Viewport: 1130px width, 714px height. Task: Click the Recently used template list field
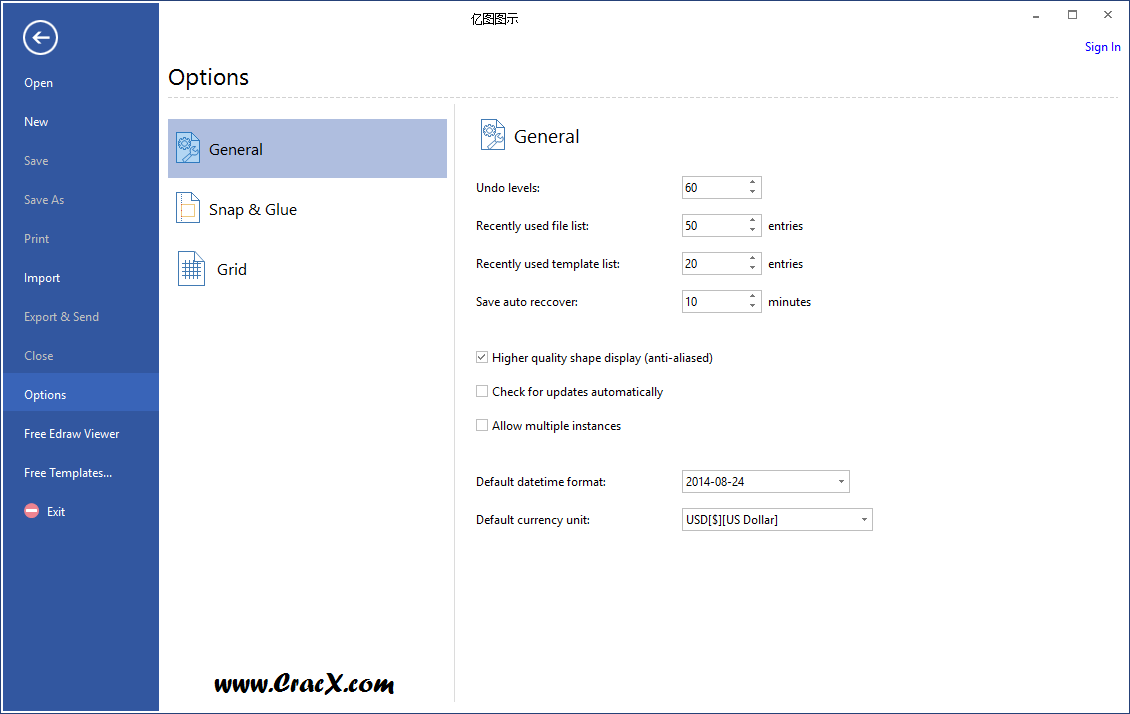point(713,264)
